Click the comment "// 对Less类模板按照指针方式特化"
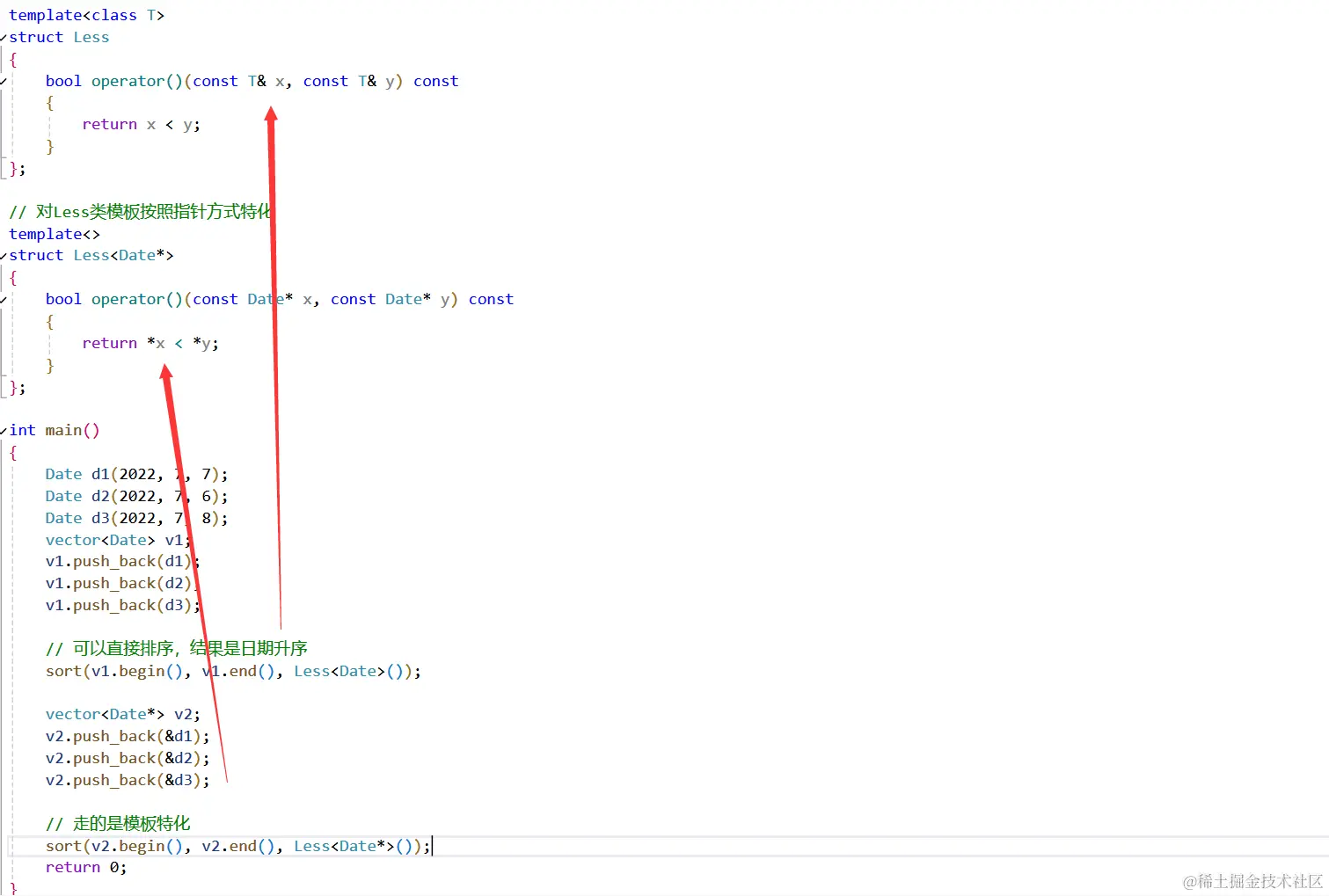 140,211
